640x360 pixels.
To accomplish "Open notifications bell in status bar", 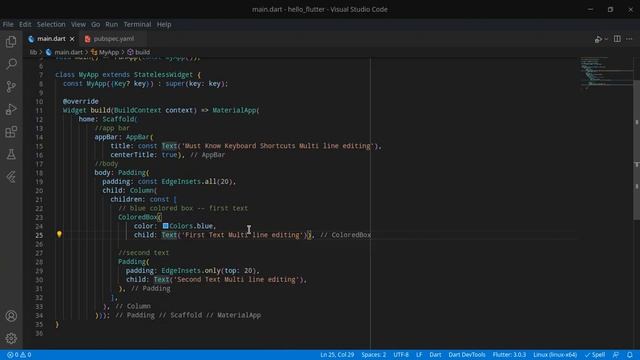I will [630, 355].
